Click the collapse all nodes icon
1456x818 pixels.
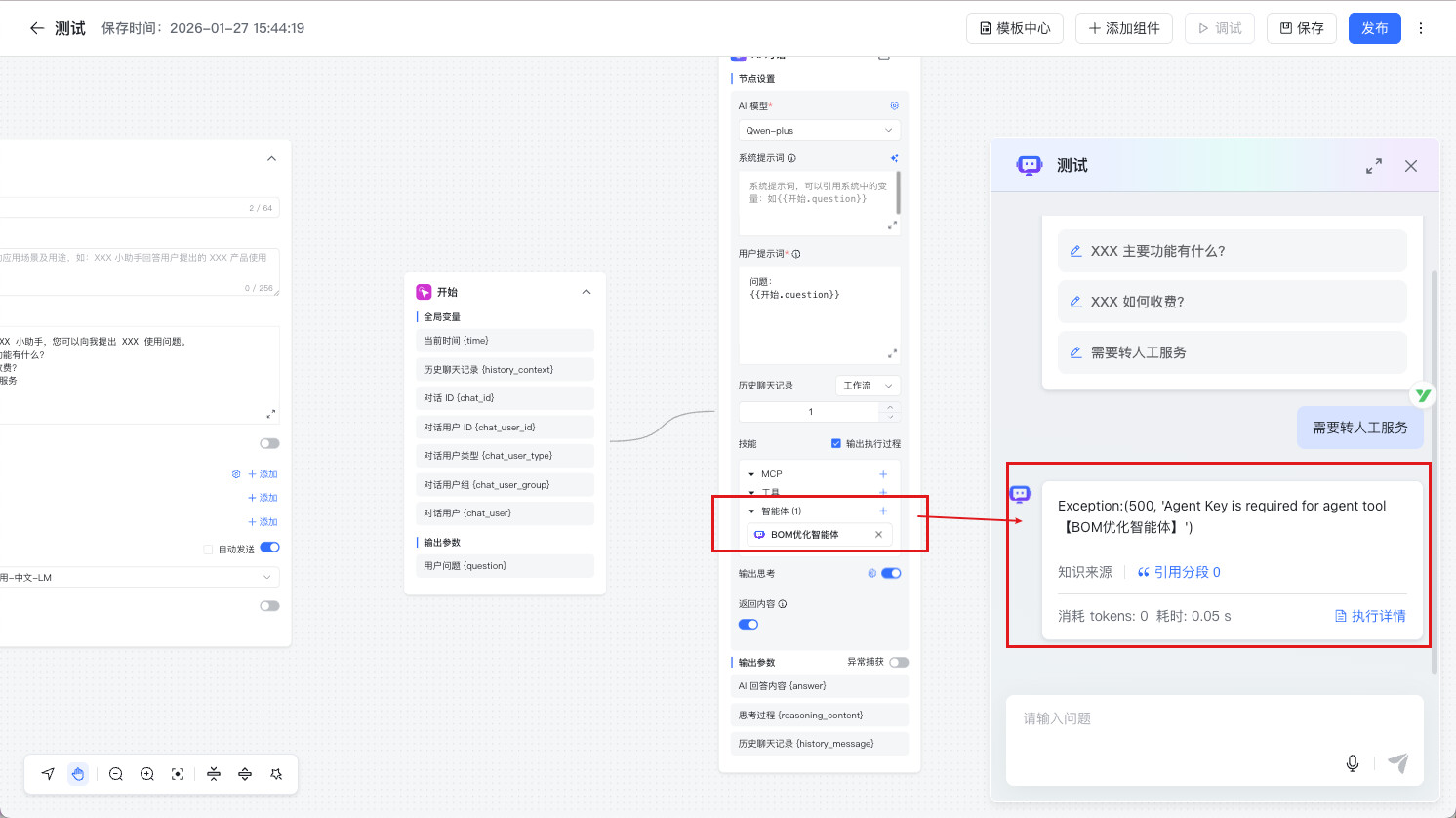pyautogui.click(x=214, y=774)
